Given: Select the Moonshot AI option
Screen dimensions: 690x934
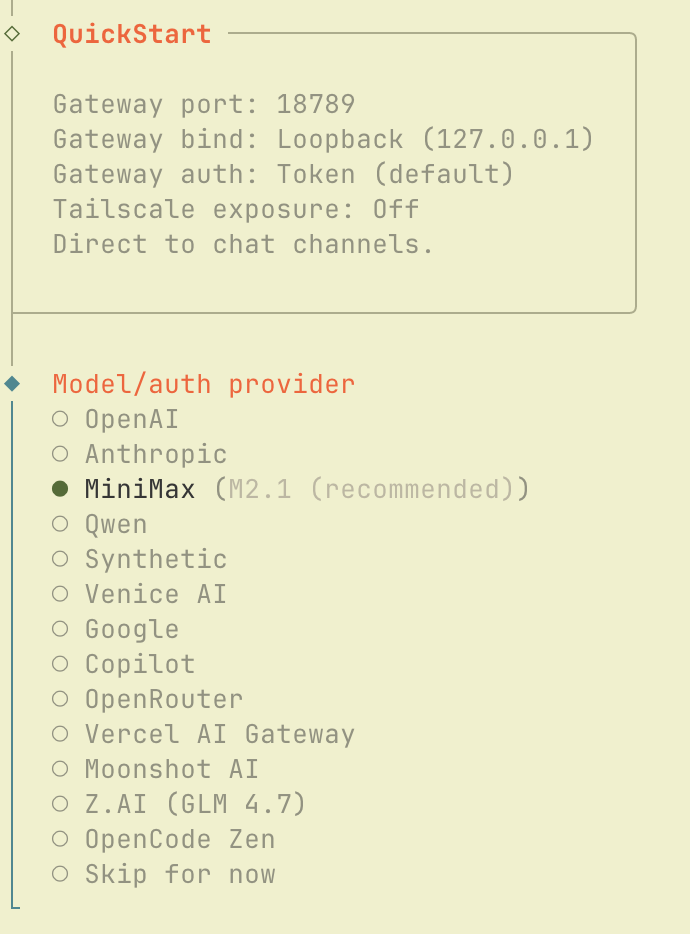Looking at the screenshot, I should coord(60,769).
